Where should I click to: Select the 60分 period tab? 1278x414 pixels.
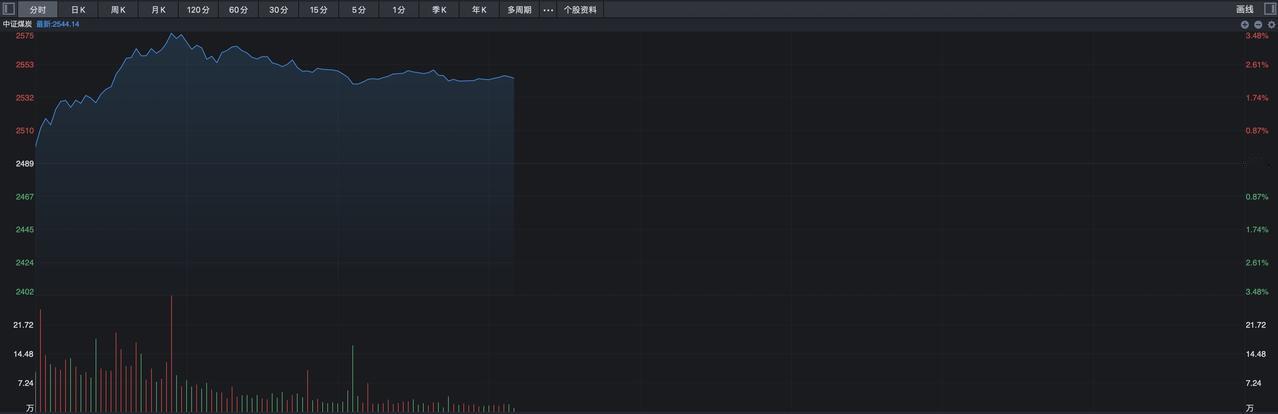pyautogui.click(x=238, y=10)
